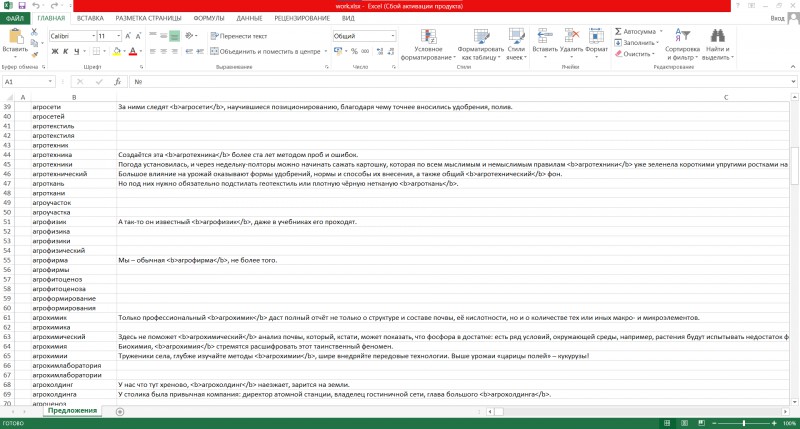Viewport: 800px width, 429px height.
Task: Click the decrease decimal icon
Action: [x=391, y=51]
